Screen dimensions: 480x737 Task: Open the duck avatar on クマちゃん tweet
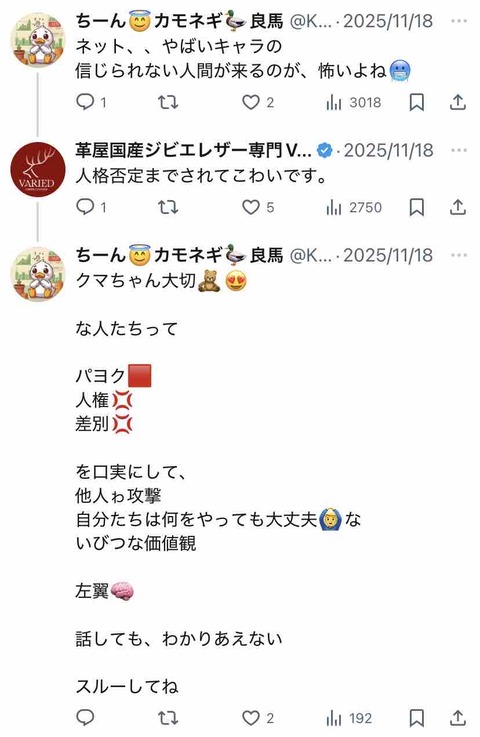click(x=38, y=274)
